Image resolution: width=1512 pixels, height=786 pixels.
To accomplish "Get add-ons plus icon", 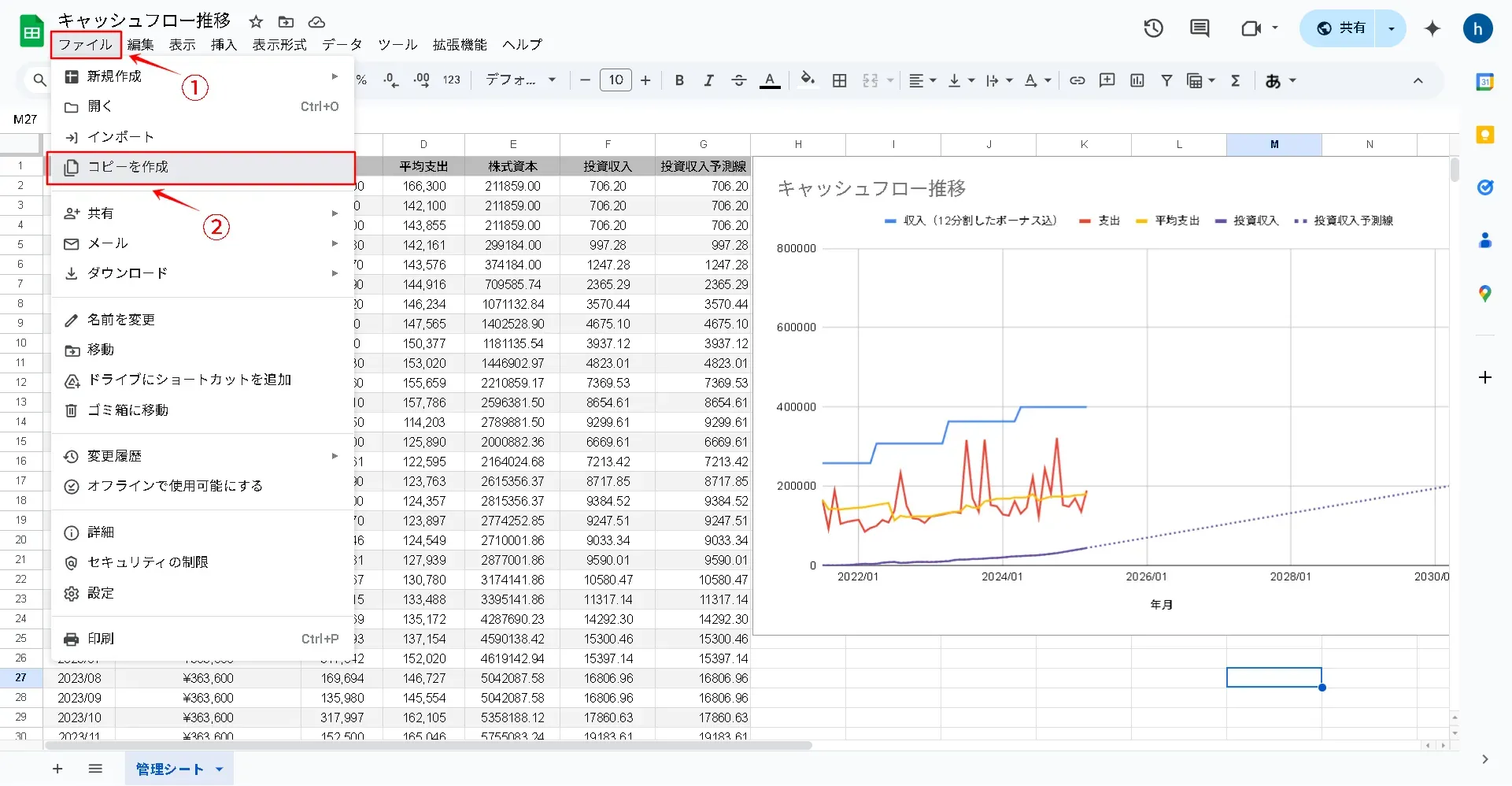I will pyautogui.click(x=1485, y=377).
